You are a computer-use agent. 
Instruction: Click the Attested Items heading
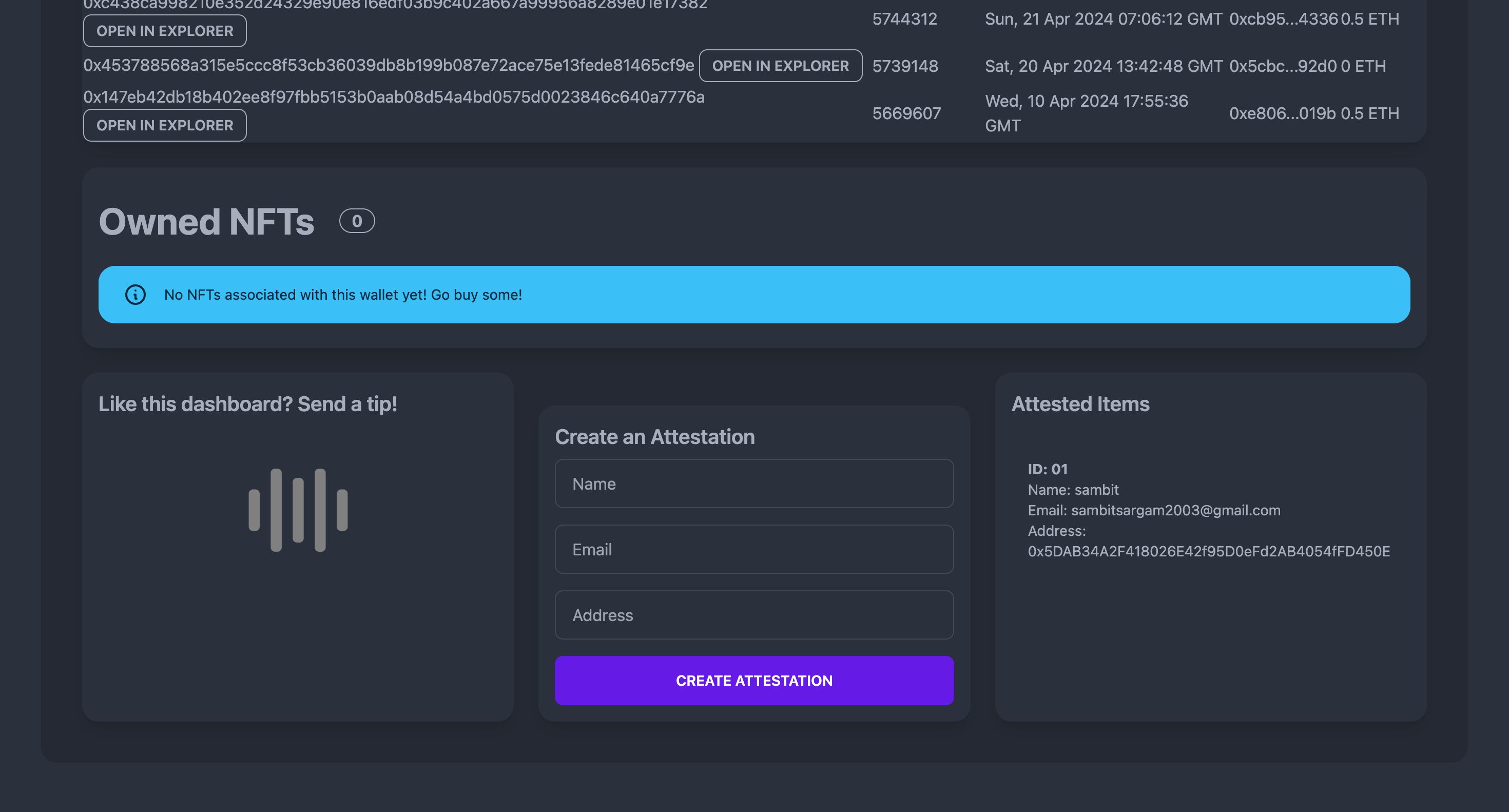pyautogui.click(x=1080, y=403)
